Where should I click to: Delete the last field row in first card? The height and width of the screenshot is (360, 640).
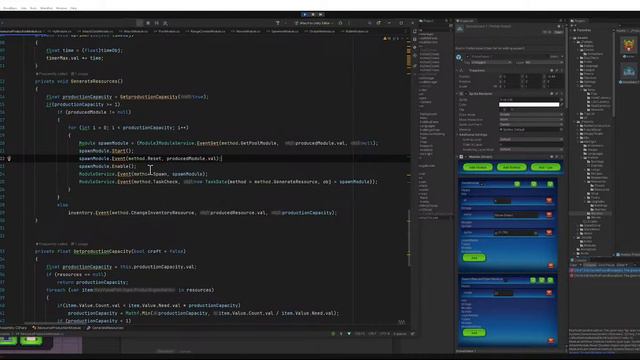[549, 232]
